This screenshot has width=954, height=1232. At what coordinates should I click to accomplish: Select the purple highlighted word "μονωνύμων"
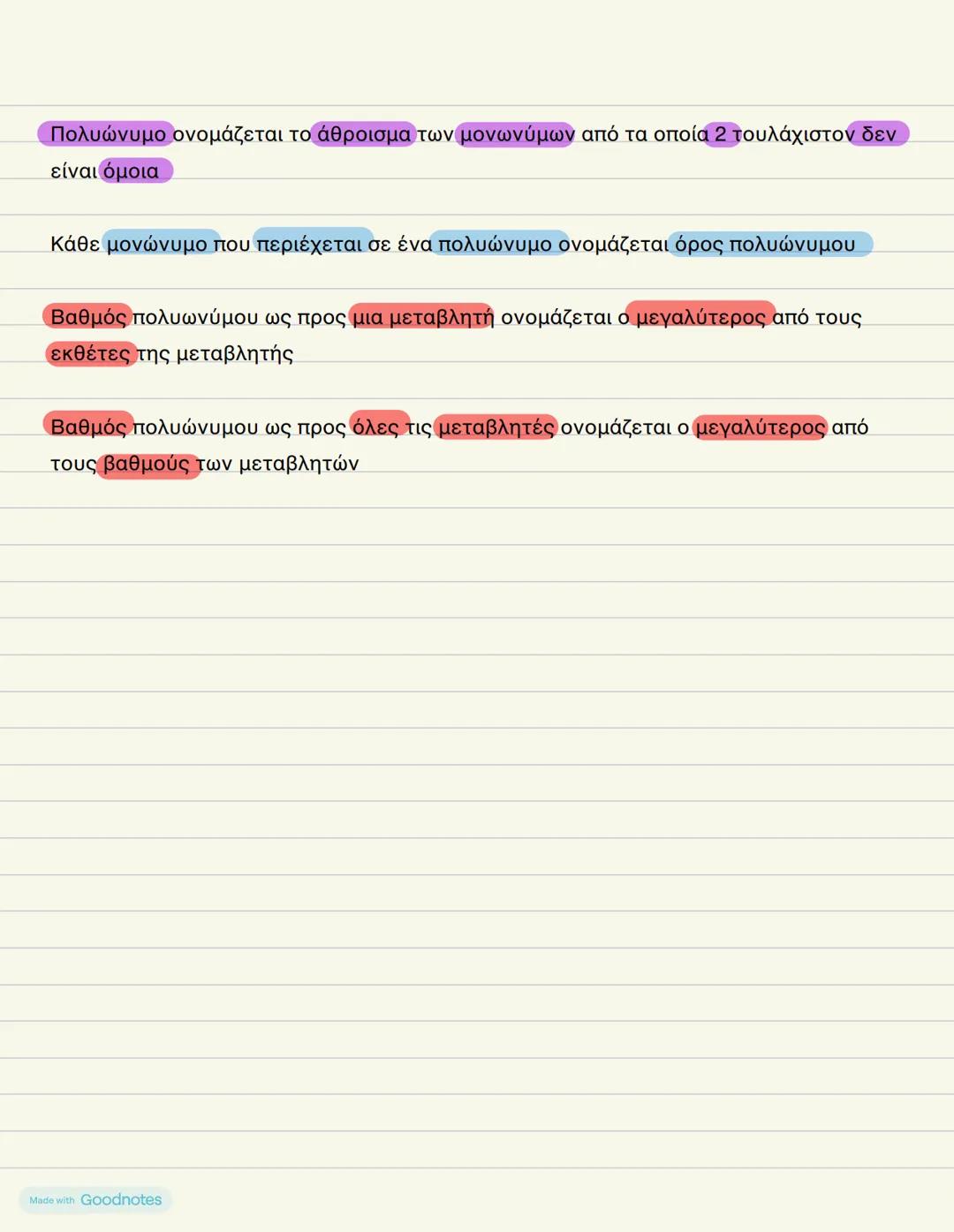pos(517,134)
